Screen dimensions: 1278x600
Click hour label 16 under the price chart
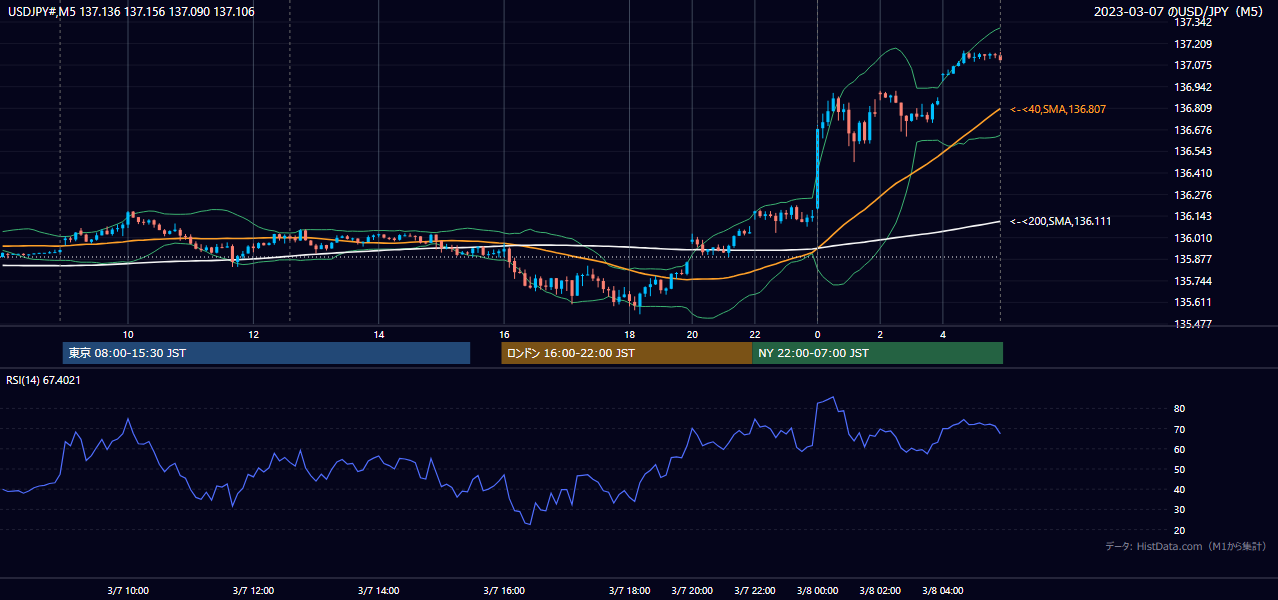[504, 335]
